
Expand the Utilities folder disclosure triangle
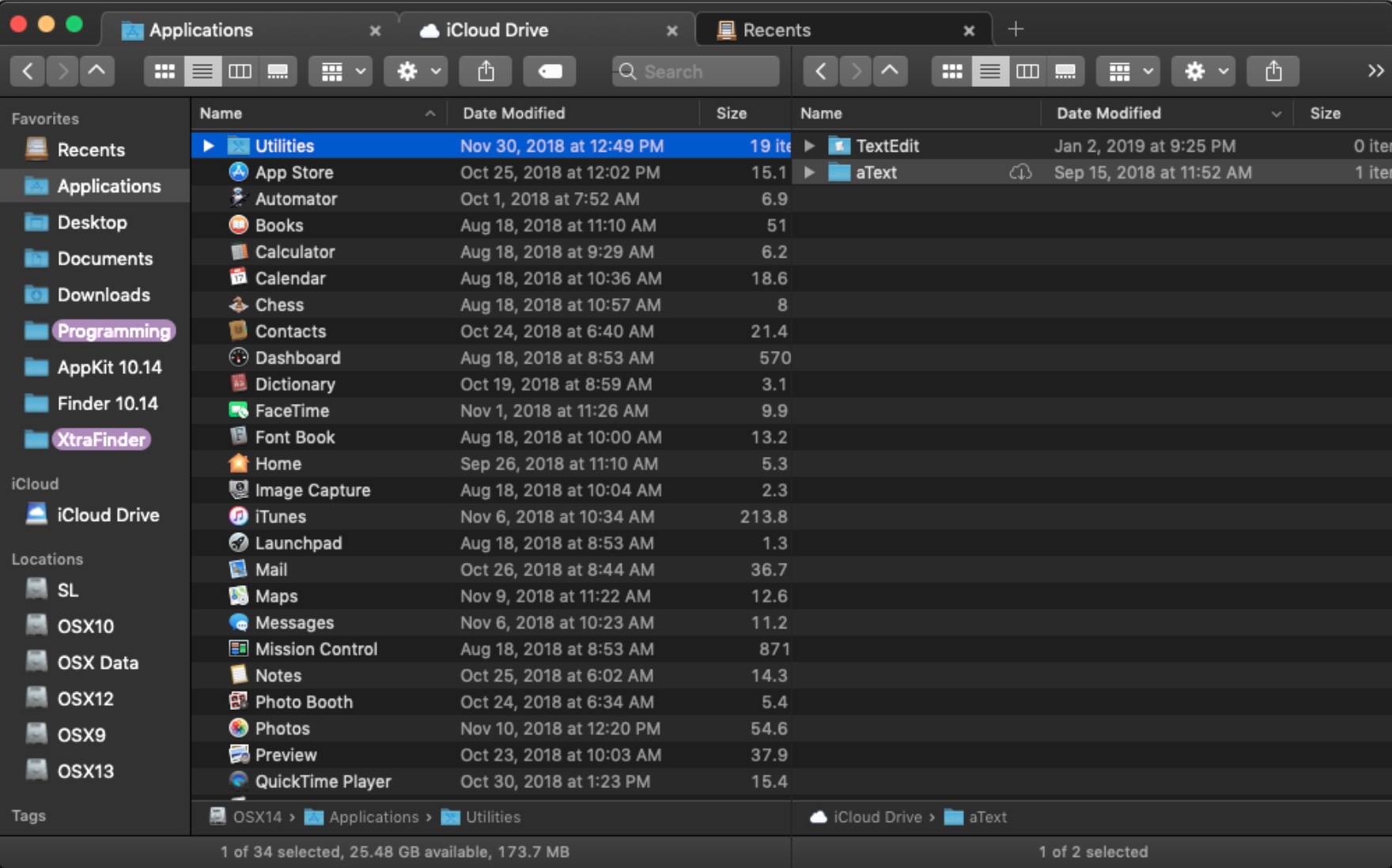coord(208,145)
